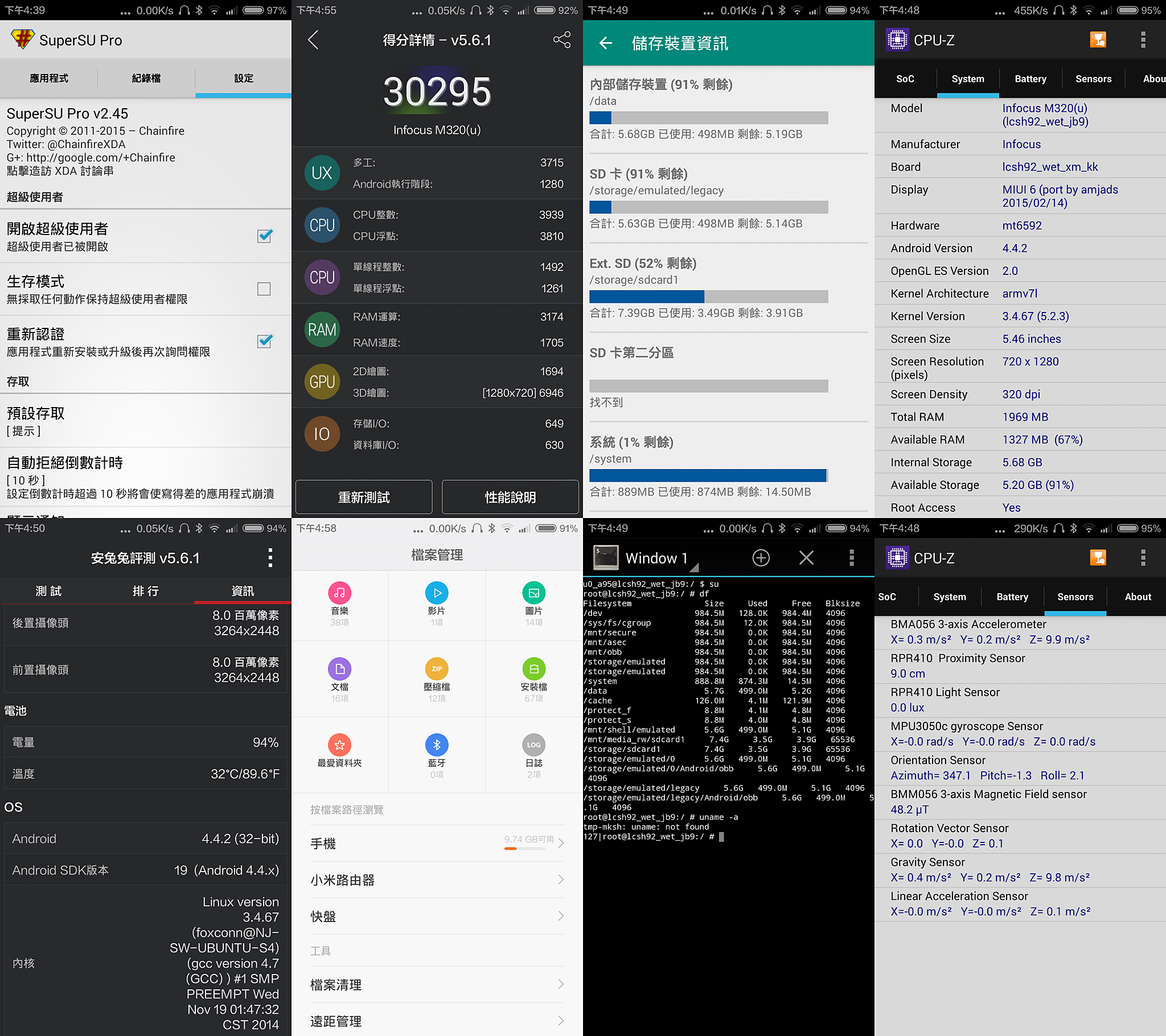
Task: Open the documents category in file manager
Action: [x=339, y=680]
